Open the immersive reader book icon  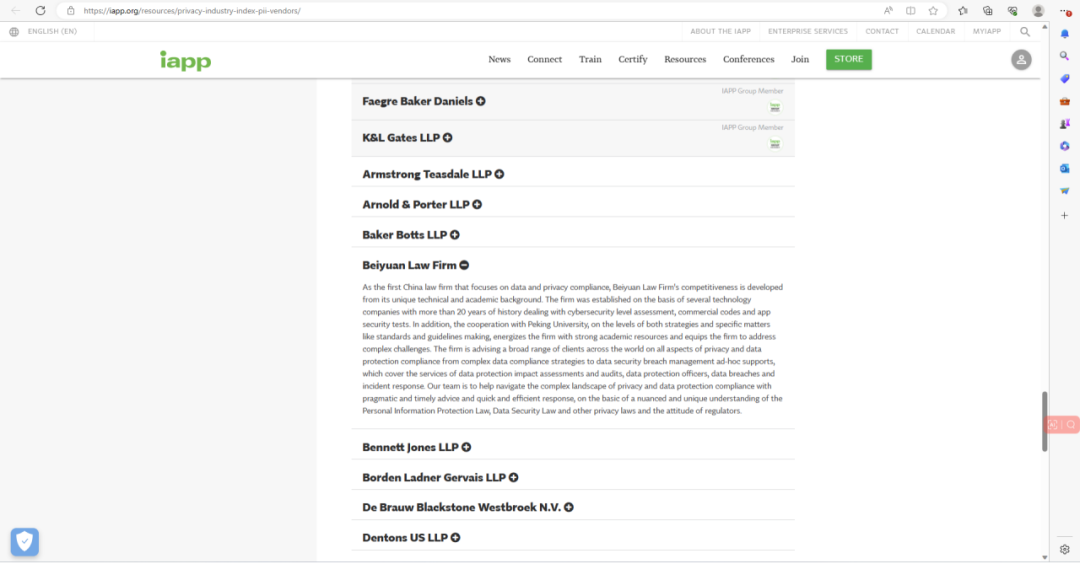click(x=911, y=10)
